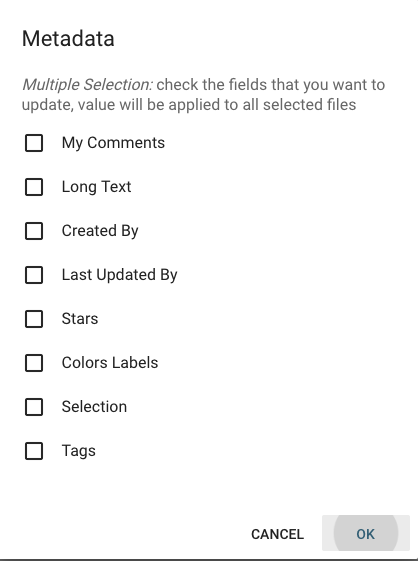Check the My Comments checkbox
418x561 pixels.
pyautogui.click(x=34, y=143)
